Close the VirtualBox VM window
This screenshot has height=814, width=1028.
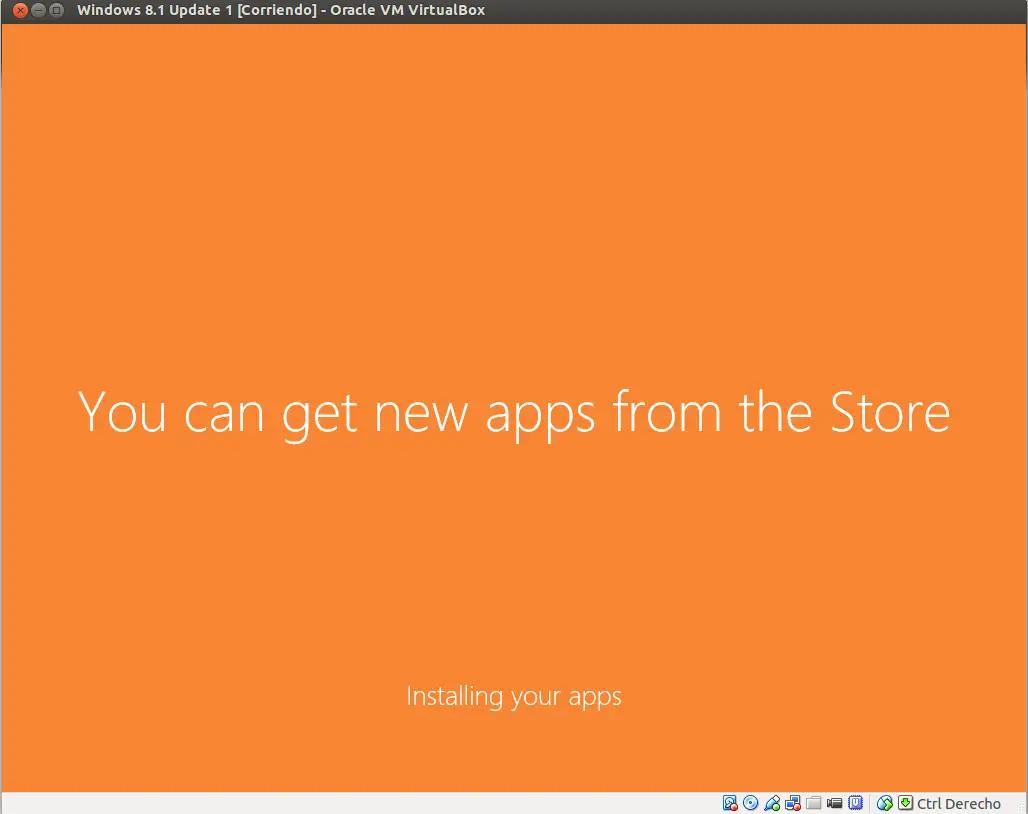click(20, 10)
